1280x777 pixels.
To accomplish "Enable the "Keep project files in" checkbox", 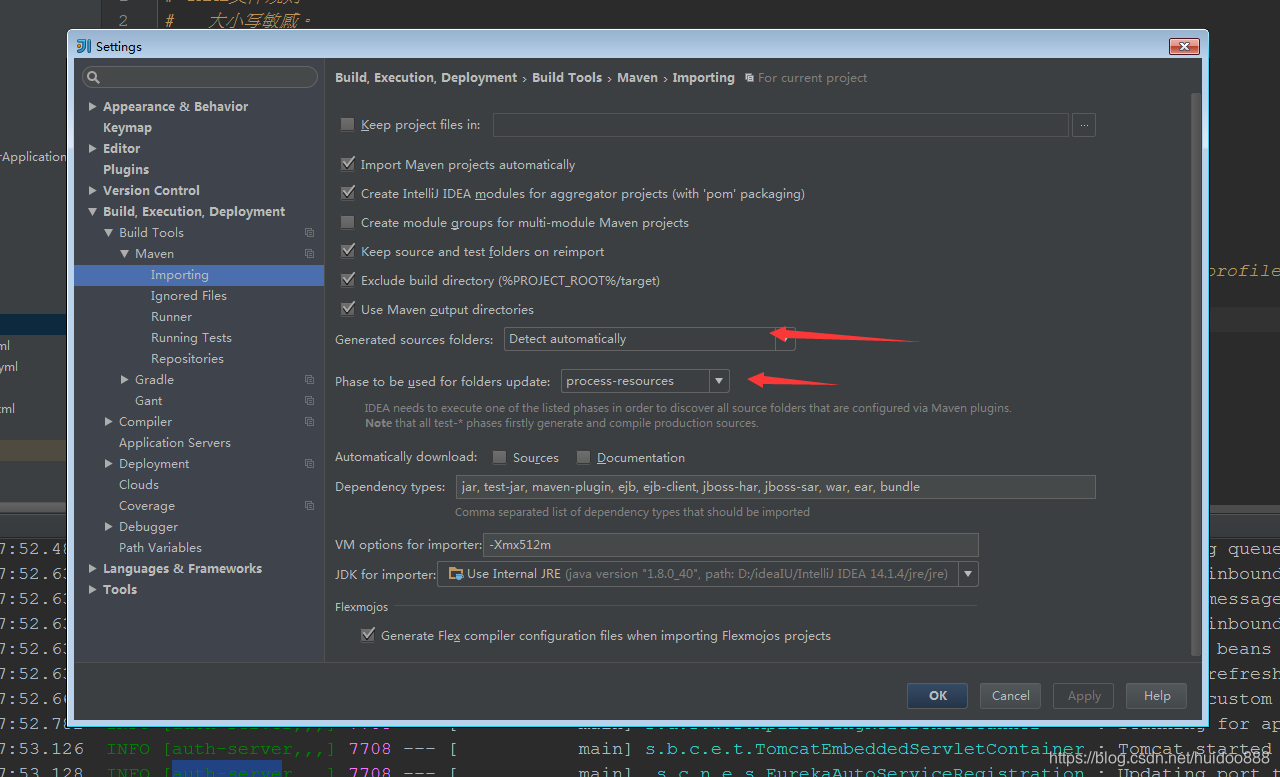I will (347, 124).
